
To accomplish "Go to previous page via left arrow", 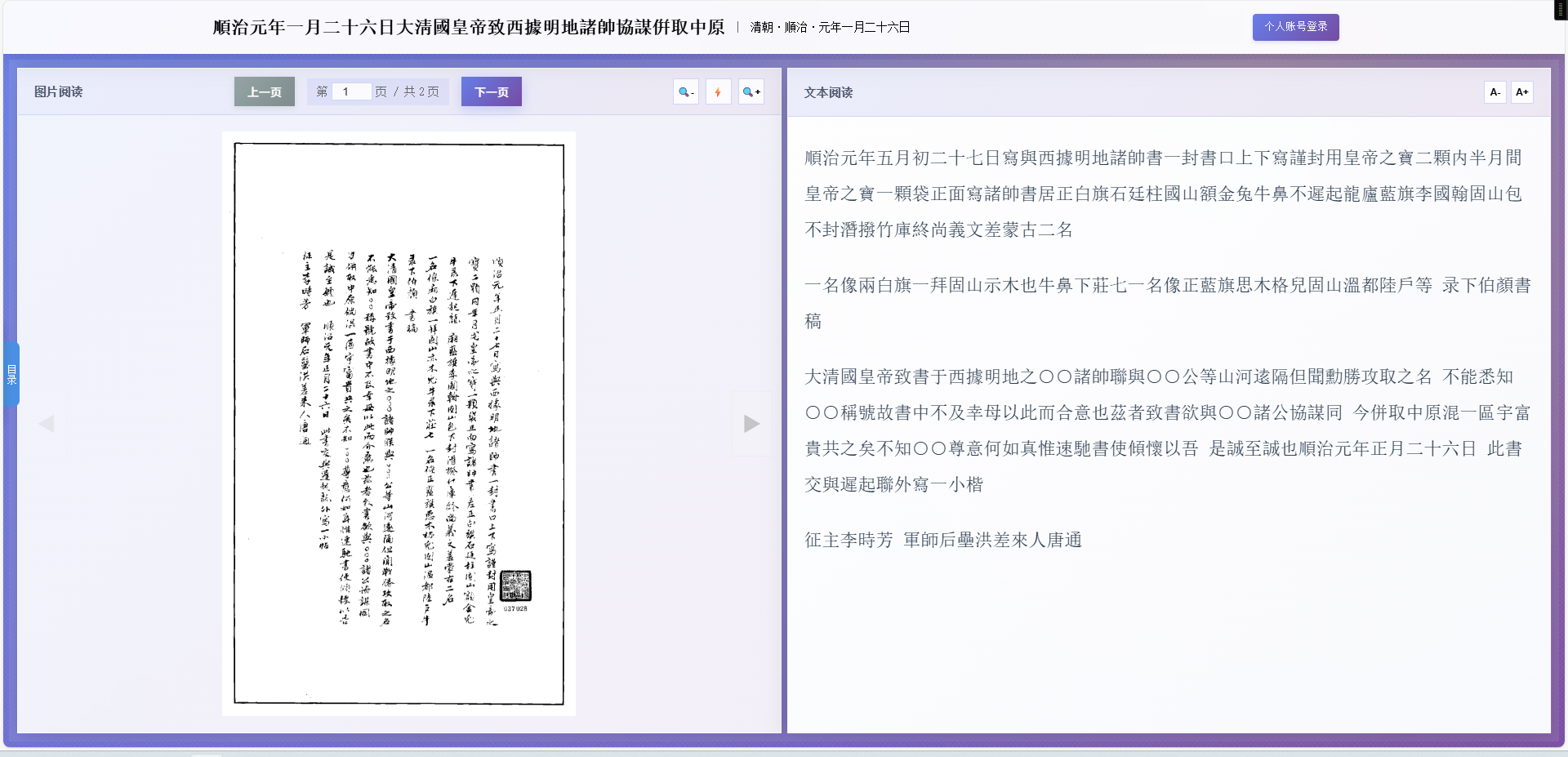I will pos(47,423).
